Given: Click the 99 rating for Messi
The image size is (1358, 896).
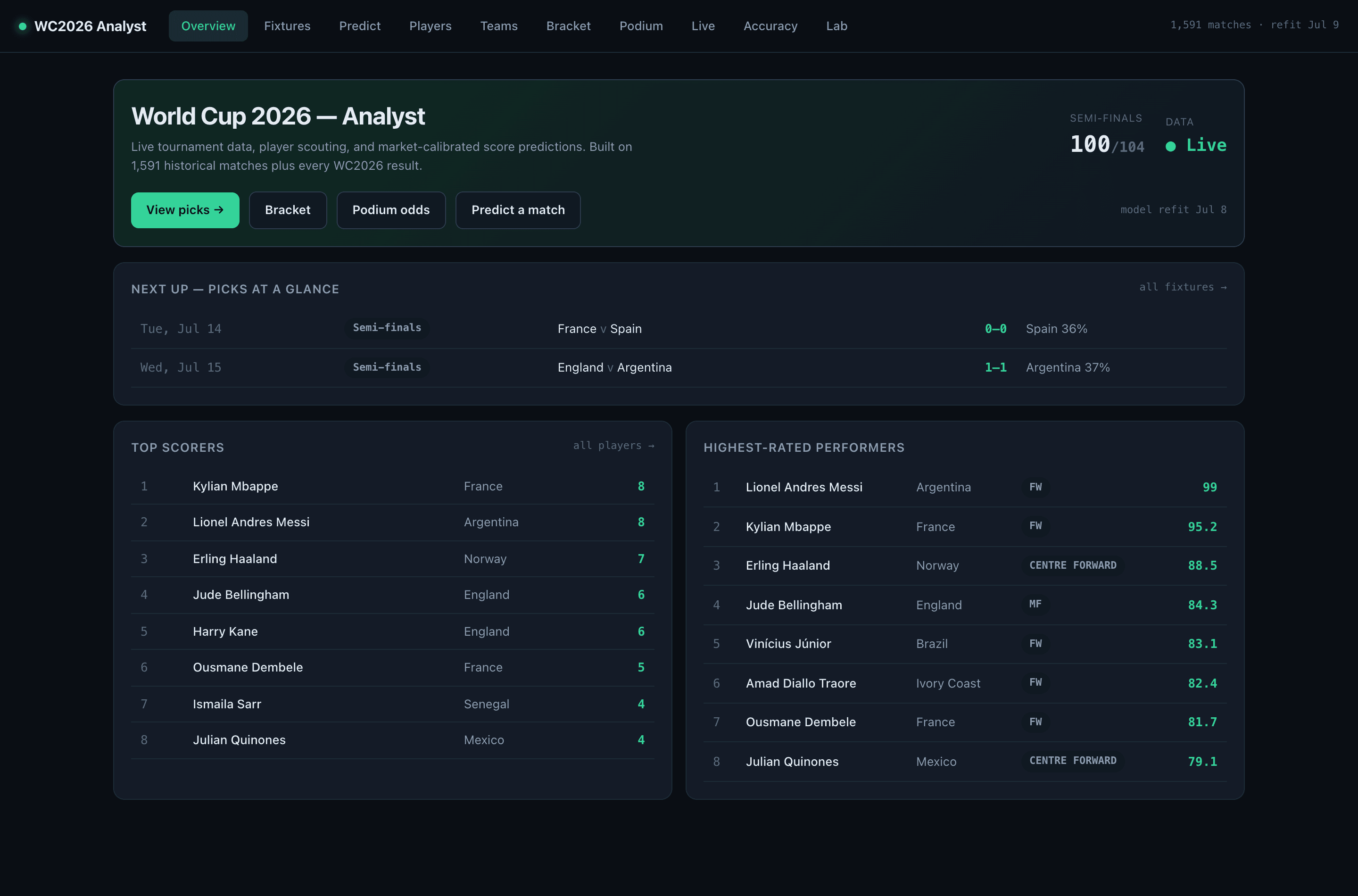Looking at the screenshot, I should click(1209, 488).
